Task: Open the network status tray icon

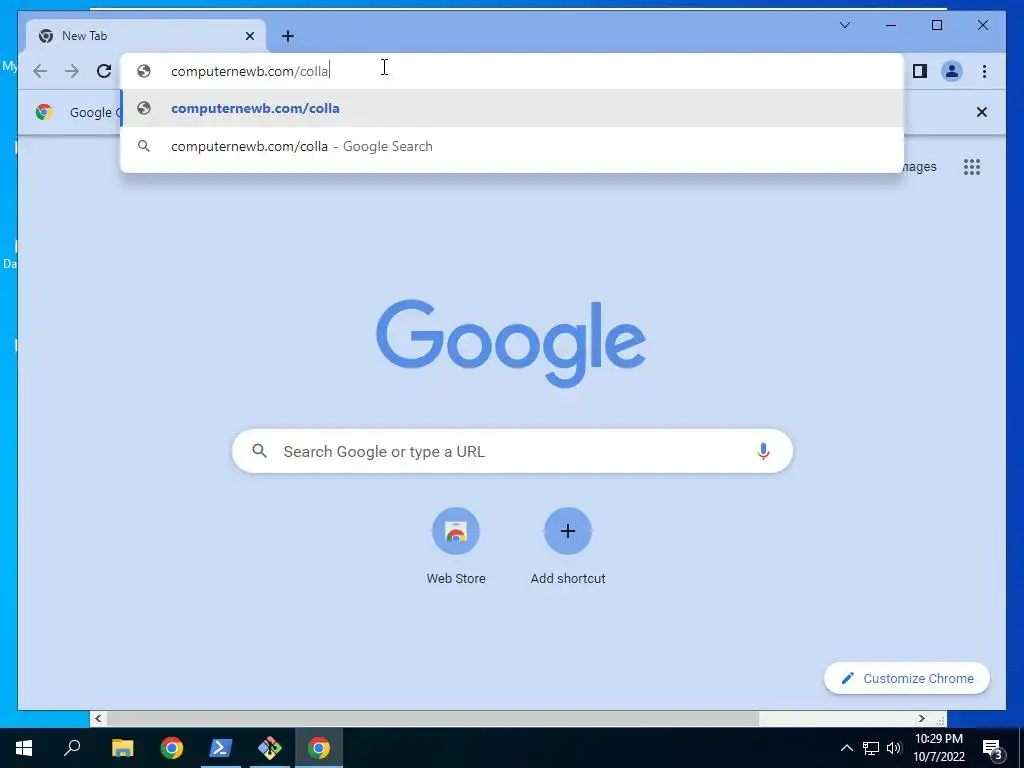Action: (871, 748)
